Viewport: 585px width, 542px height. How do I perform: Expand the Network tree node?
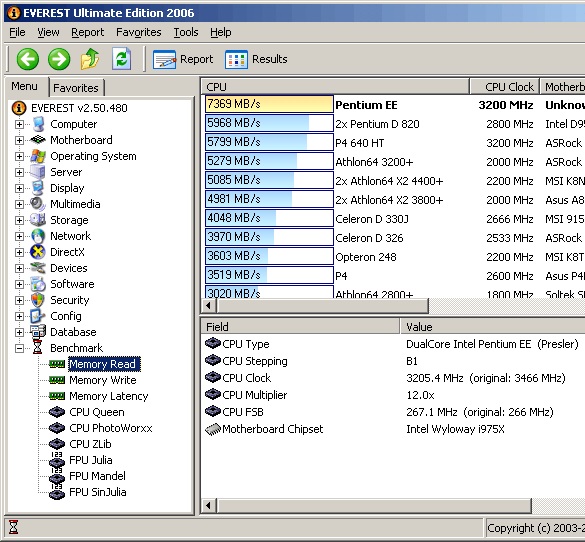point(19,236)
